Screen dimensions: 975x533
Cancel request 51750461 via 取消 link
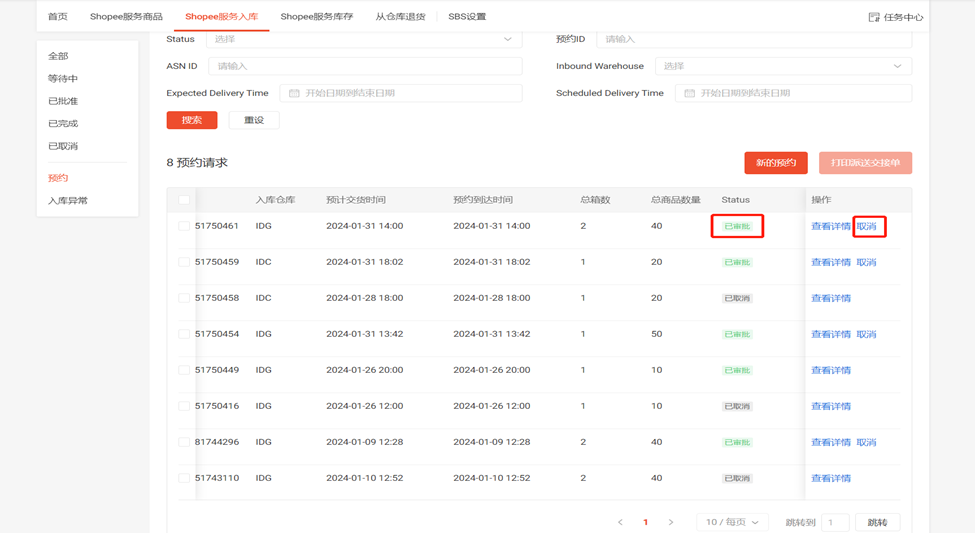coord(866,226)
